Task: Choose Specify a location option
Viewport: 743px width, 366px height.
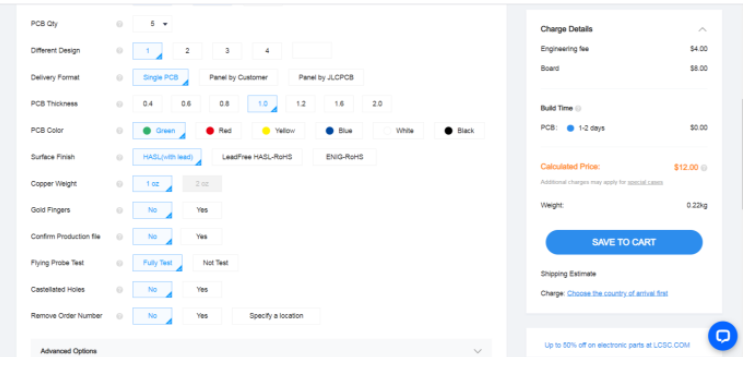Action: click(276, 316)
